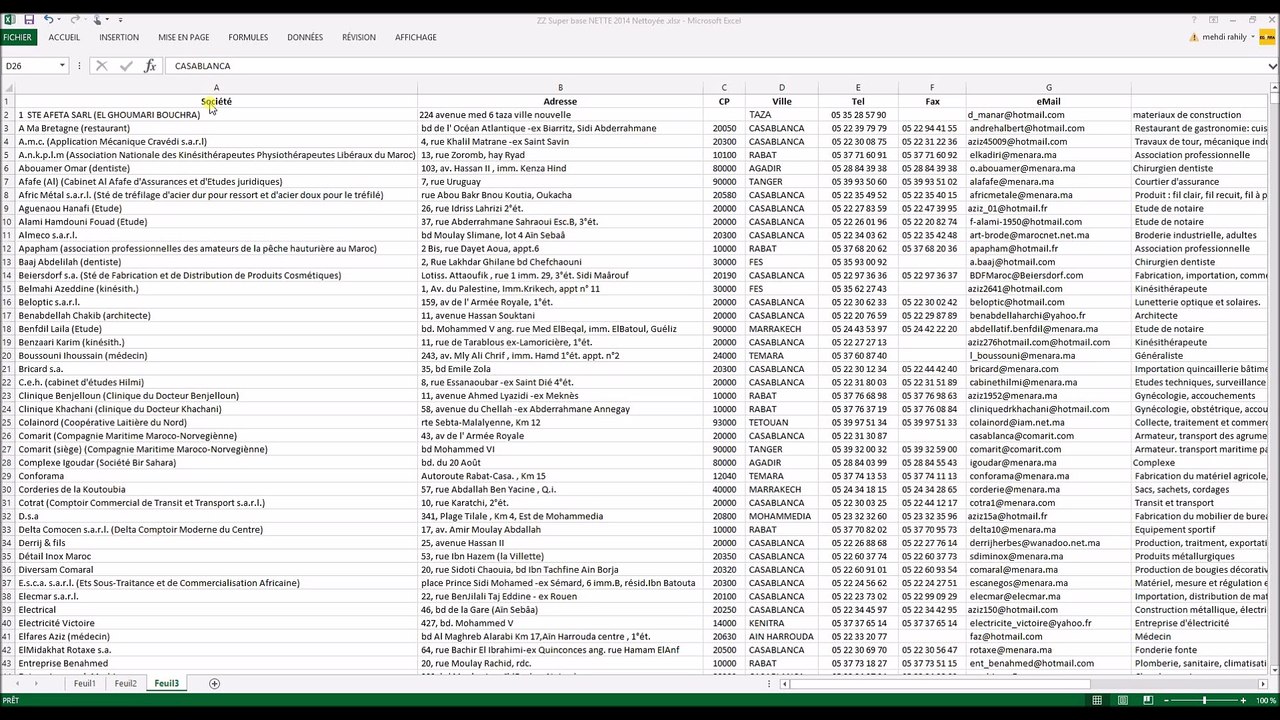The height and width of the screenshot is (720, 1280).
Task: Select the email cell igoudar@menara.ma
Action: [1049, 463]
